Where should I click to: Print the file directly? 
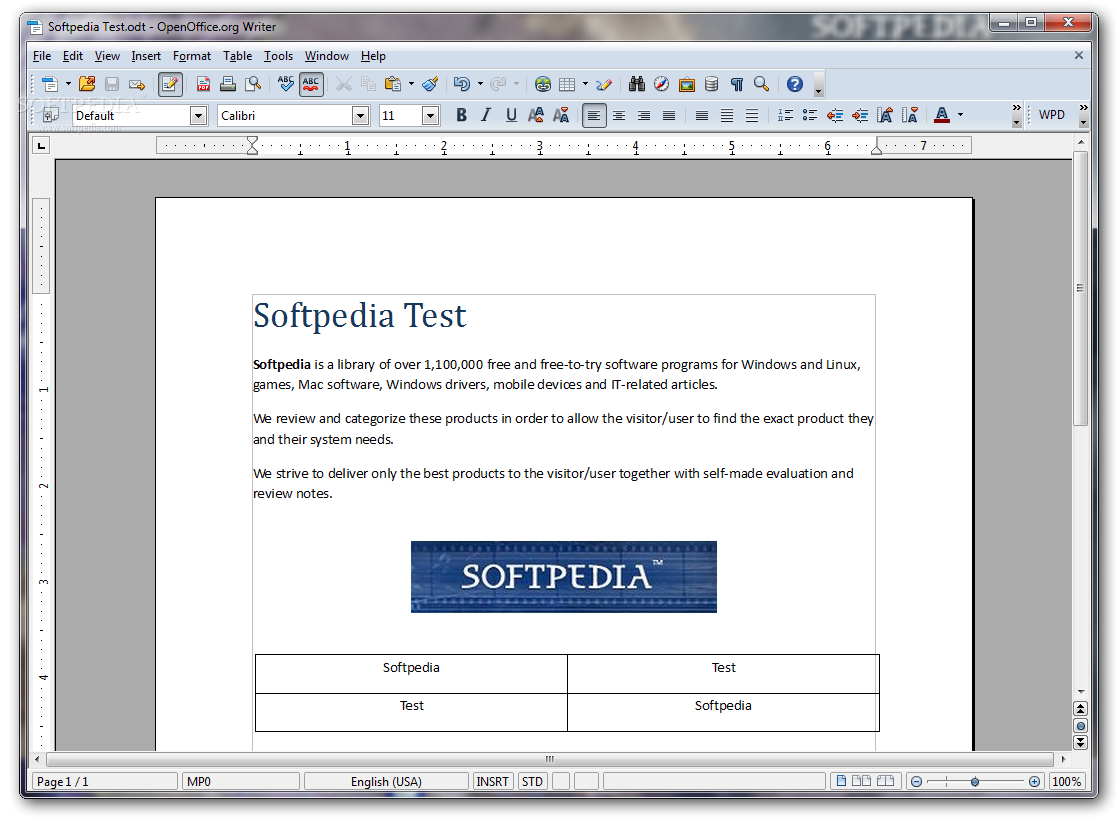click(x=228, y=84)
